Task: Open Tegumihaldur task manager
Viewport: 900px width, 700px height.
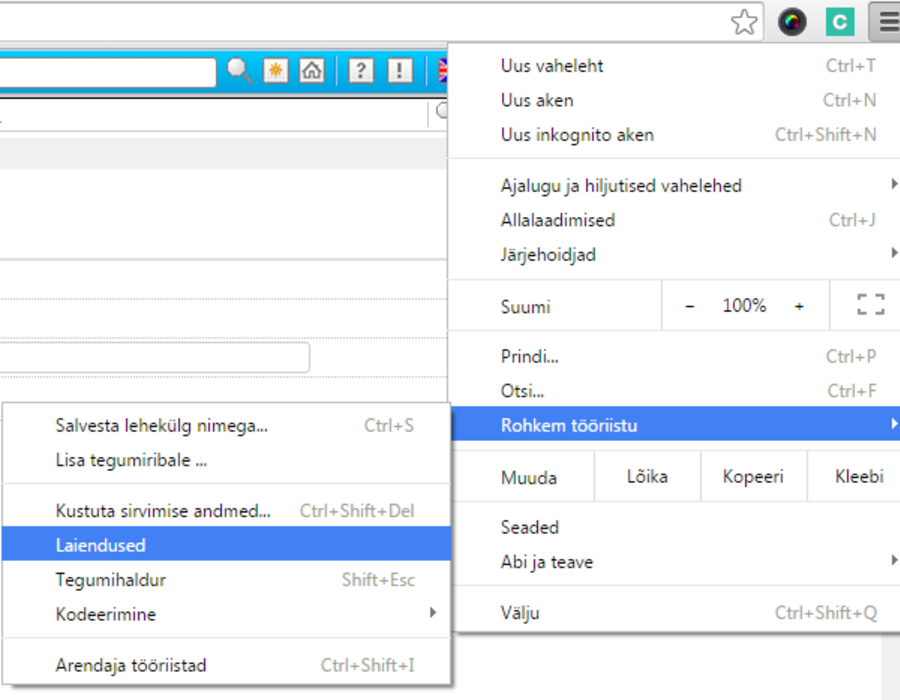Action: [x=226, y=580]
